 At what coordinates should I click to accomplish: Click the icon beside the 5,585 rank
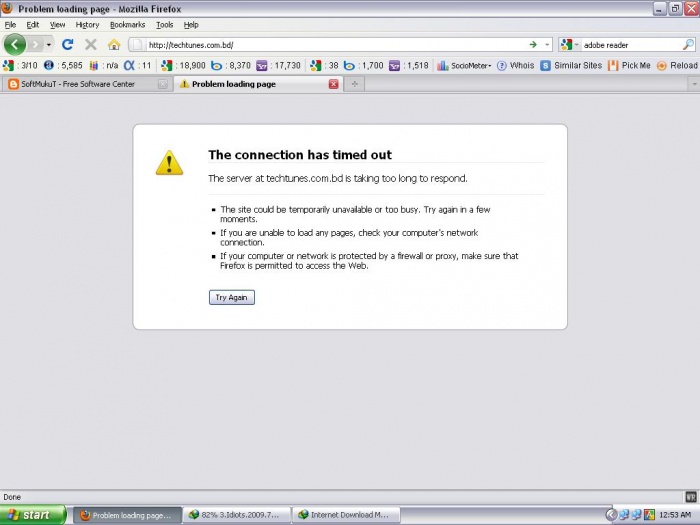point(49,66)
